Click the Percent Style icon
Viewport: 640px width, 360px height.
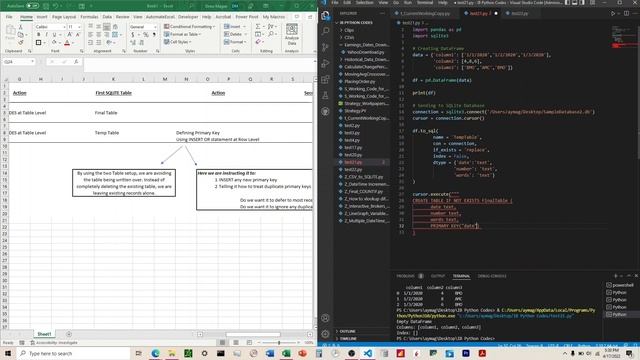[146, 35]
